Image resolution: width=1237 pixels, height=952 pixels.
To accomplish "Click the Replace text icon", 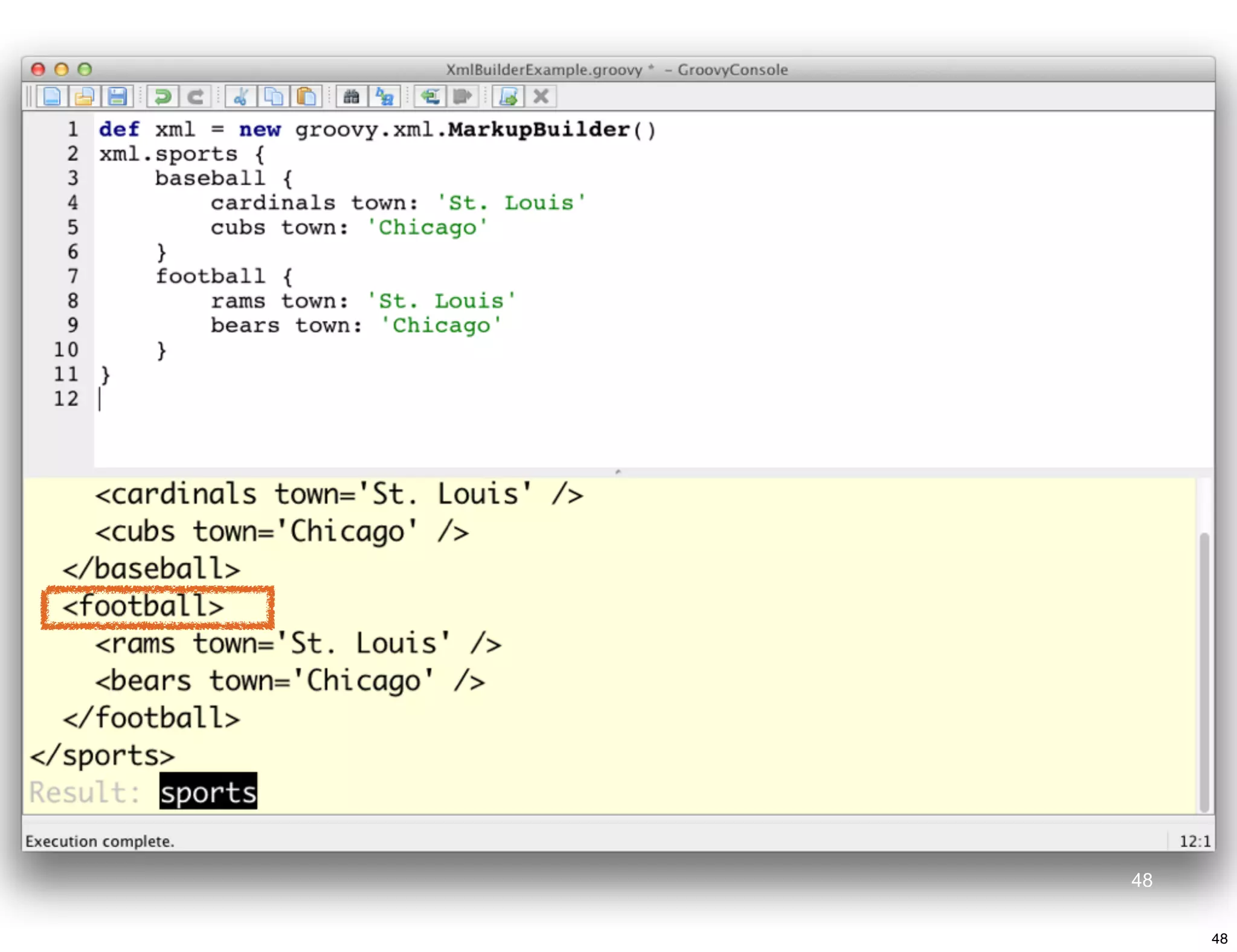I will 385,97.
